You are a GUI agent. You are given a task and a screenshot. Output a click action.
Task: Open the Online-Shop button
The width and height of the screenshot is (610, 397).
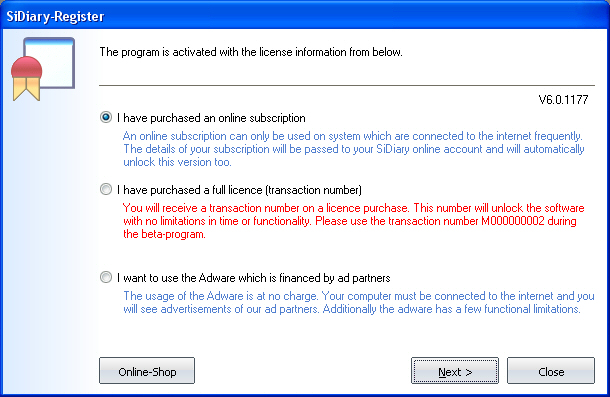point(147,371)
